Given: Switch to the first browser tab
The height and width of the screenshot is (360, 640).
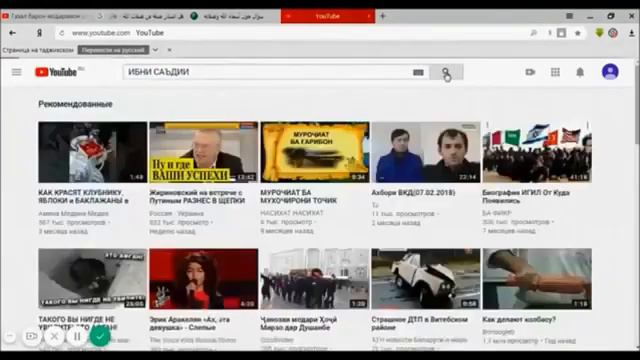Looking at the screenshot, I should pyautogui.click(x=46, y=16).
